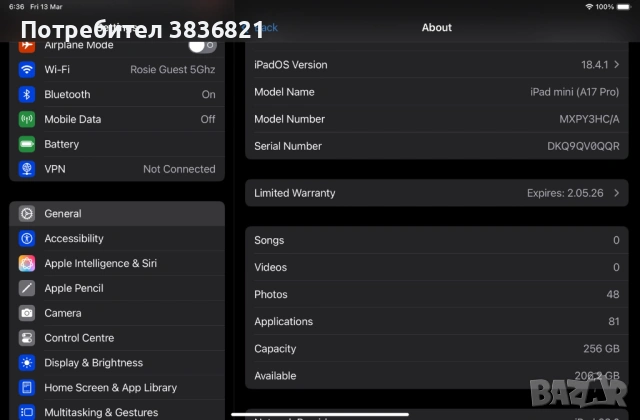Tap serial number 'DKQ9QV0QQR'
Image resolution: width=640 pixels, height=420 pixels.
583,146
